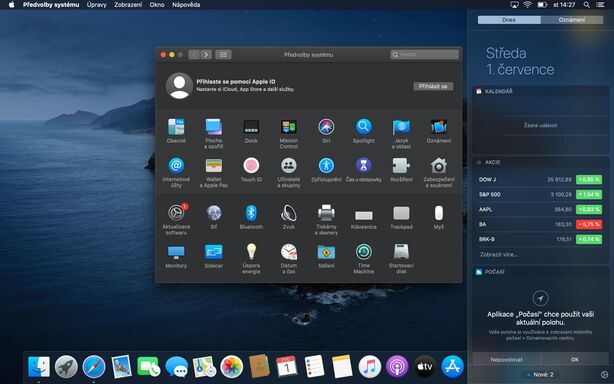This screenshot has width=614, height=384.
Task: Open Spotlight search in menu bar
Action: click(x=586, y=5)
